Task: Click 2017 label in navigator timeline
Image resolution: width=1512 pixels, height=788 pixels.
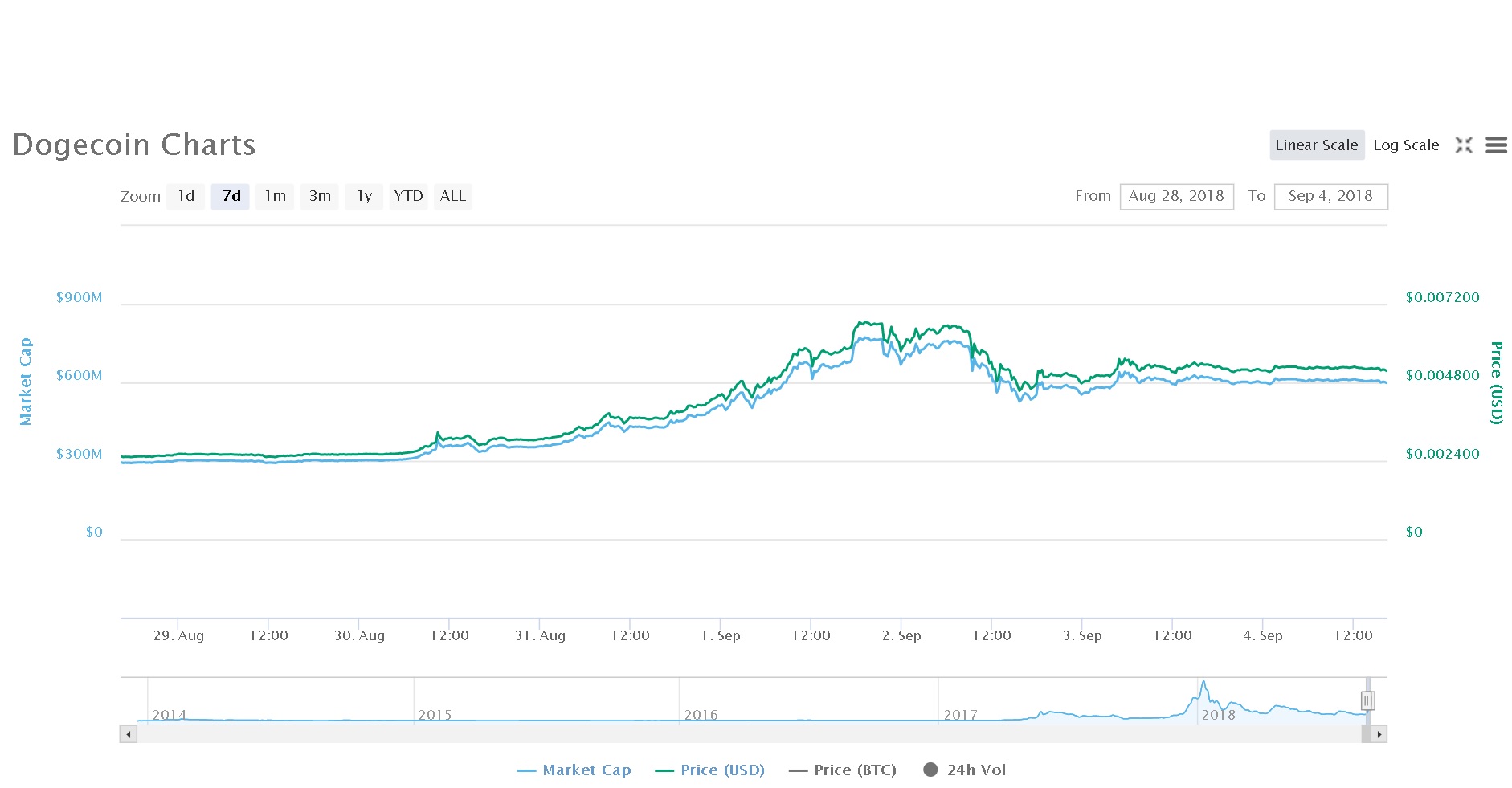Action: [961, 714]
